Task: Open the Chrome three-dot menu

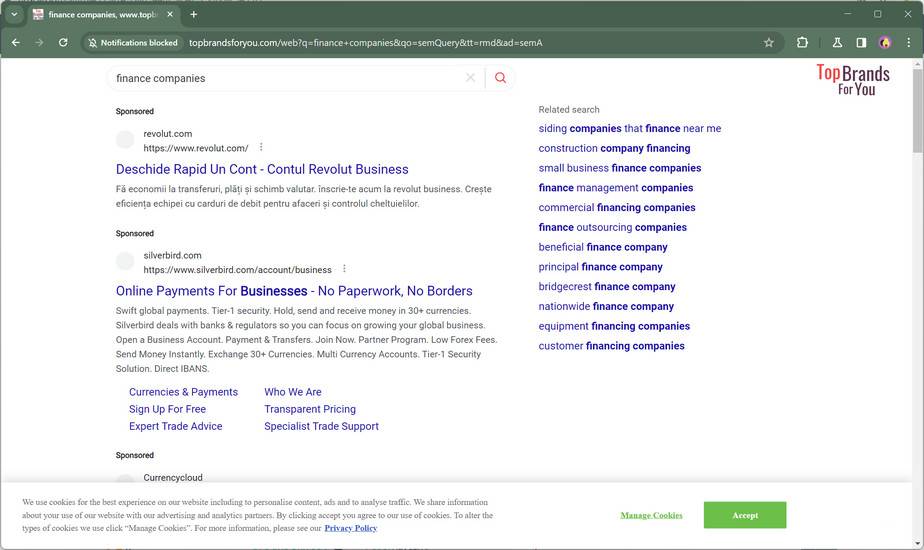Action: click(908, 43)
